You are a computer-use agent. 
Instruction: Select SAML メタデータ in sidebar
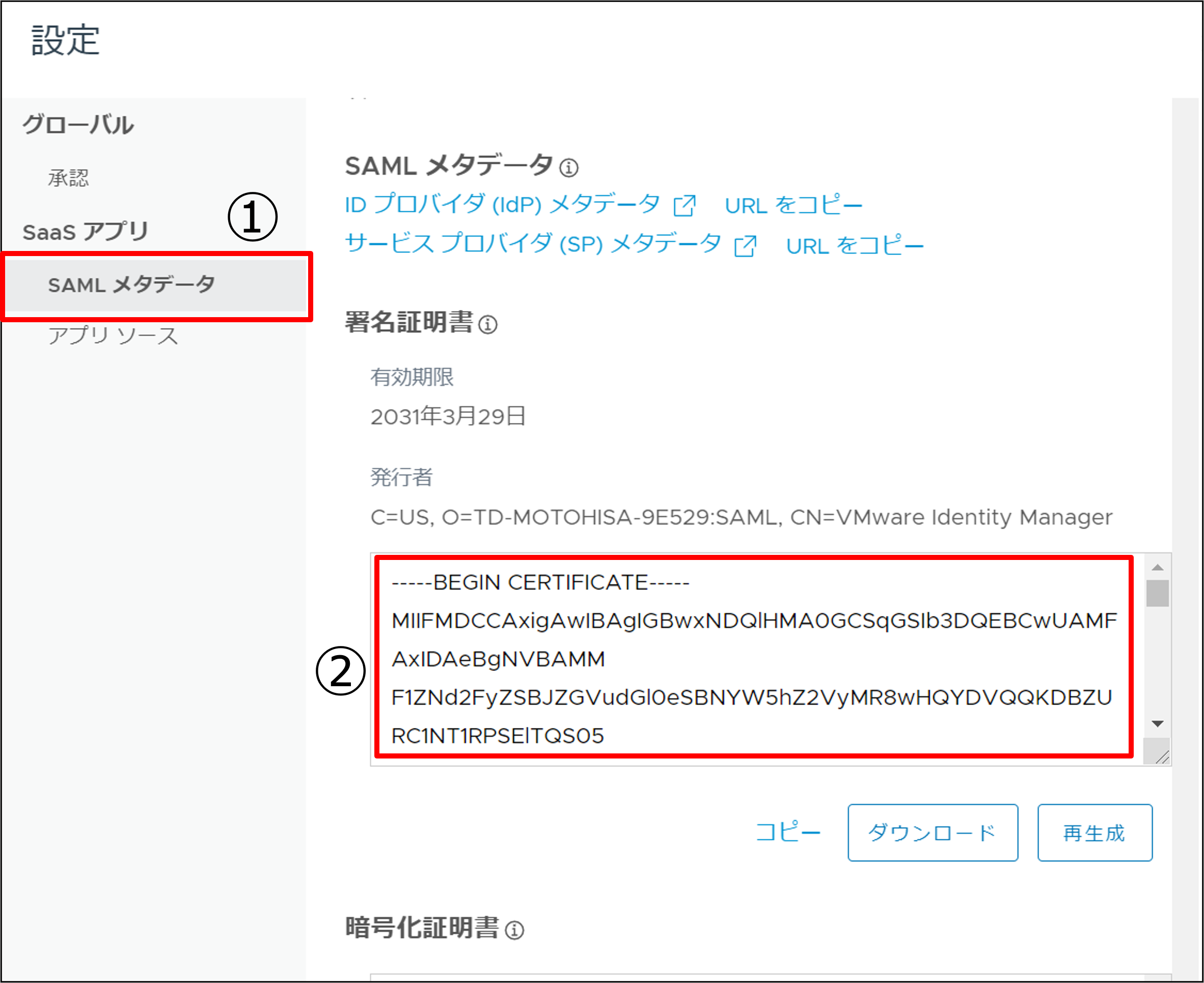(x=131, y=285)
